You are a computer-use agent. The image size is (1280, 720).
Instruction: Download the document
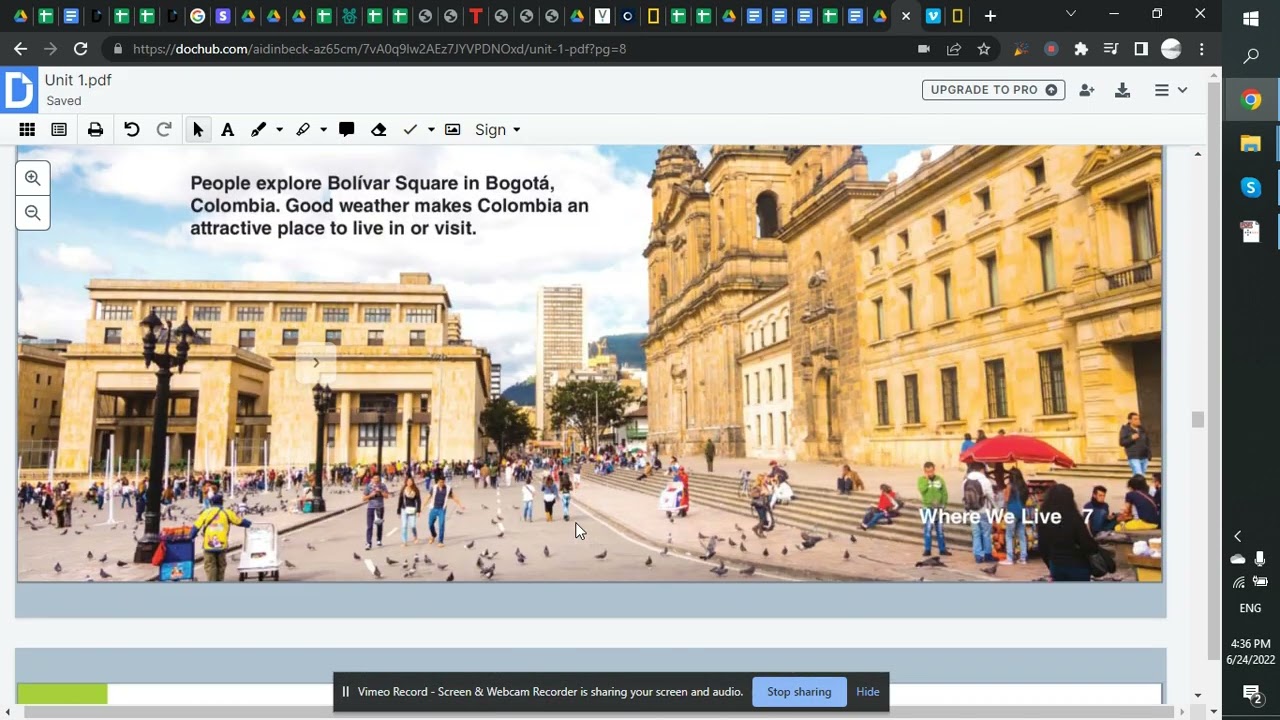pyautogui.click(x=1122, y=90)
